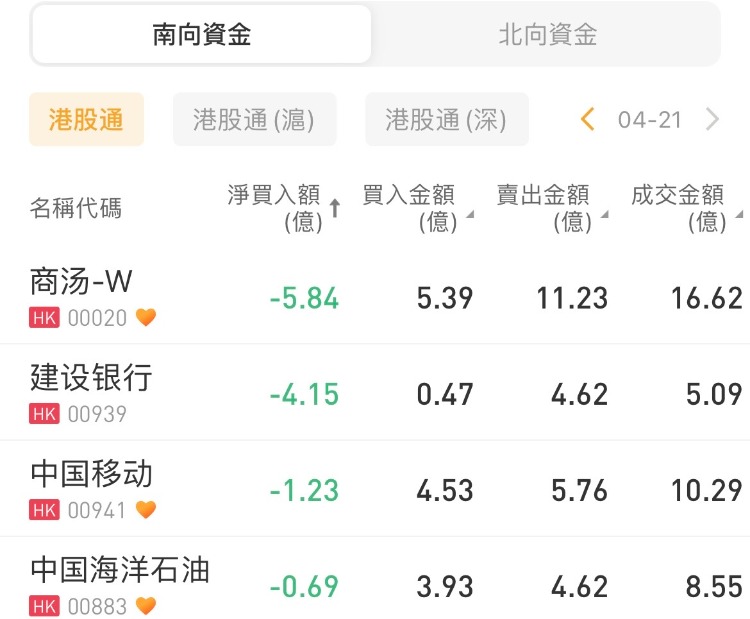Select the 港股通 (深) filter chip

447,119
